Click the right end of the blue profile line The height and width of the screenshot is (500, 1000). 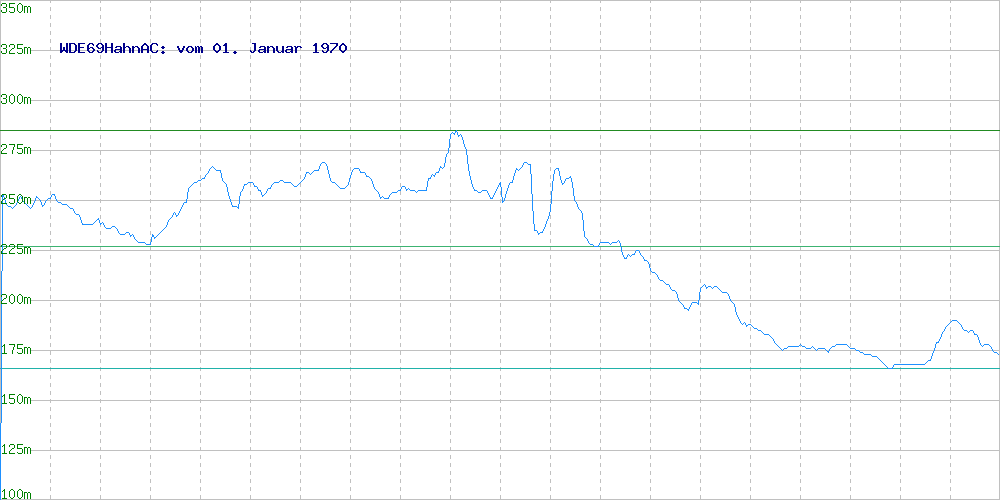tap(998, 354)
